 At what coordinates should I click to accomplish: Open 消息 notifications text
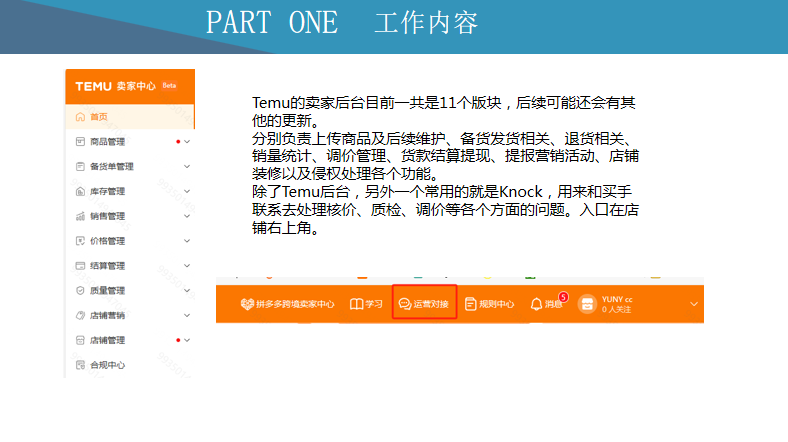click(x=553, y=304)
